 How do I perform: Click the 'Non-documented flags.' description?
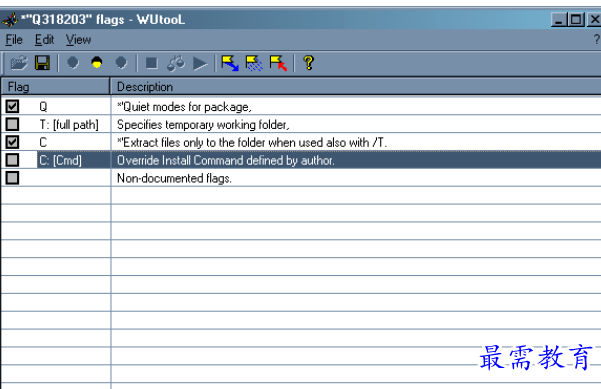point(174,178)
